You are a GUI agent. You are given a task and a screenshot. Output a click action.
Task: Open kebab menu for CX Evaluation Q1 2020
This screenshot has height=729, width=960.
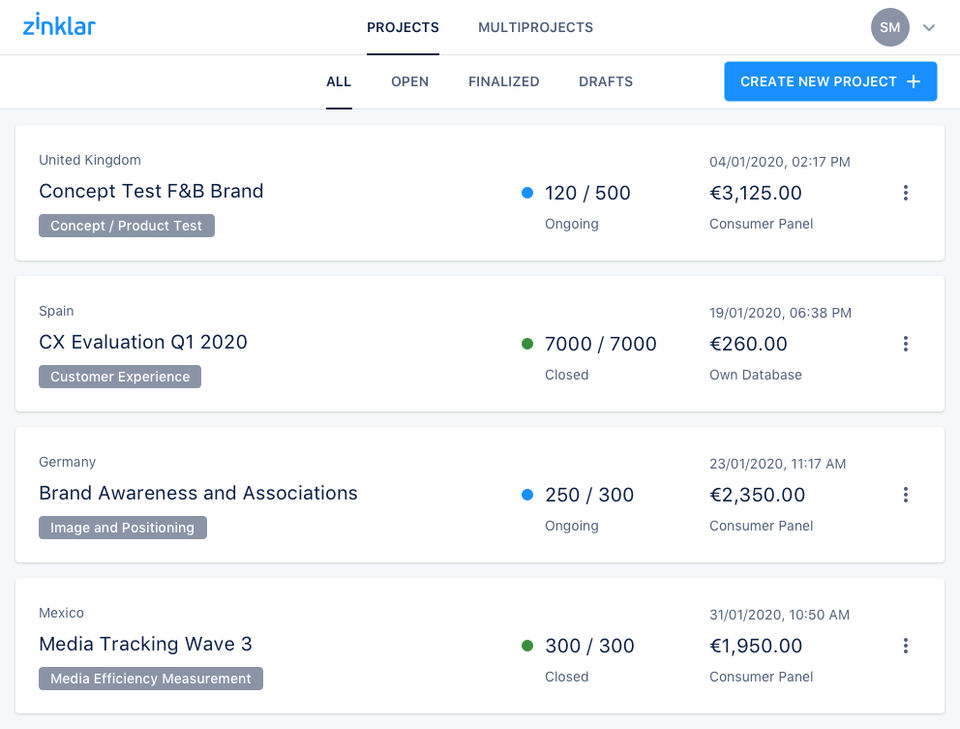[x=905, y=344]
